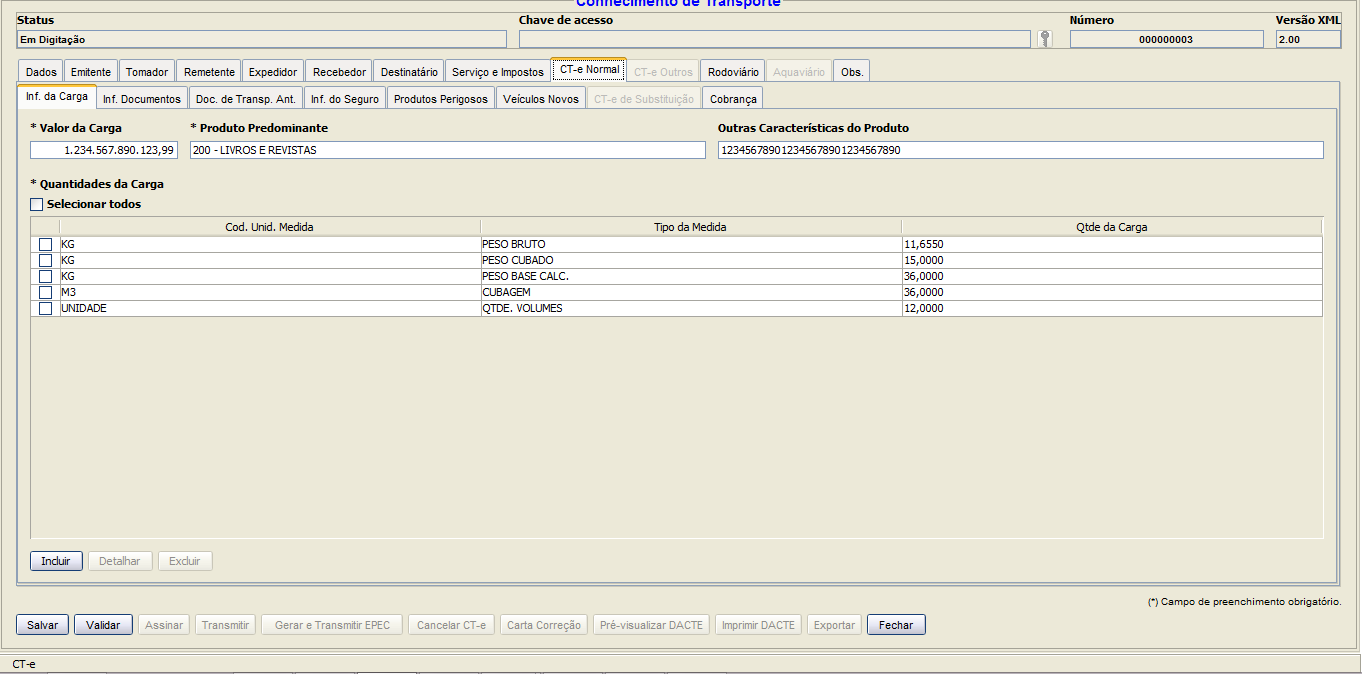Viewport: 1362px width, 674px height.
Task: Focus the Produto Predominante field
Action: (x=447, y=150)
